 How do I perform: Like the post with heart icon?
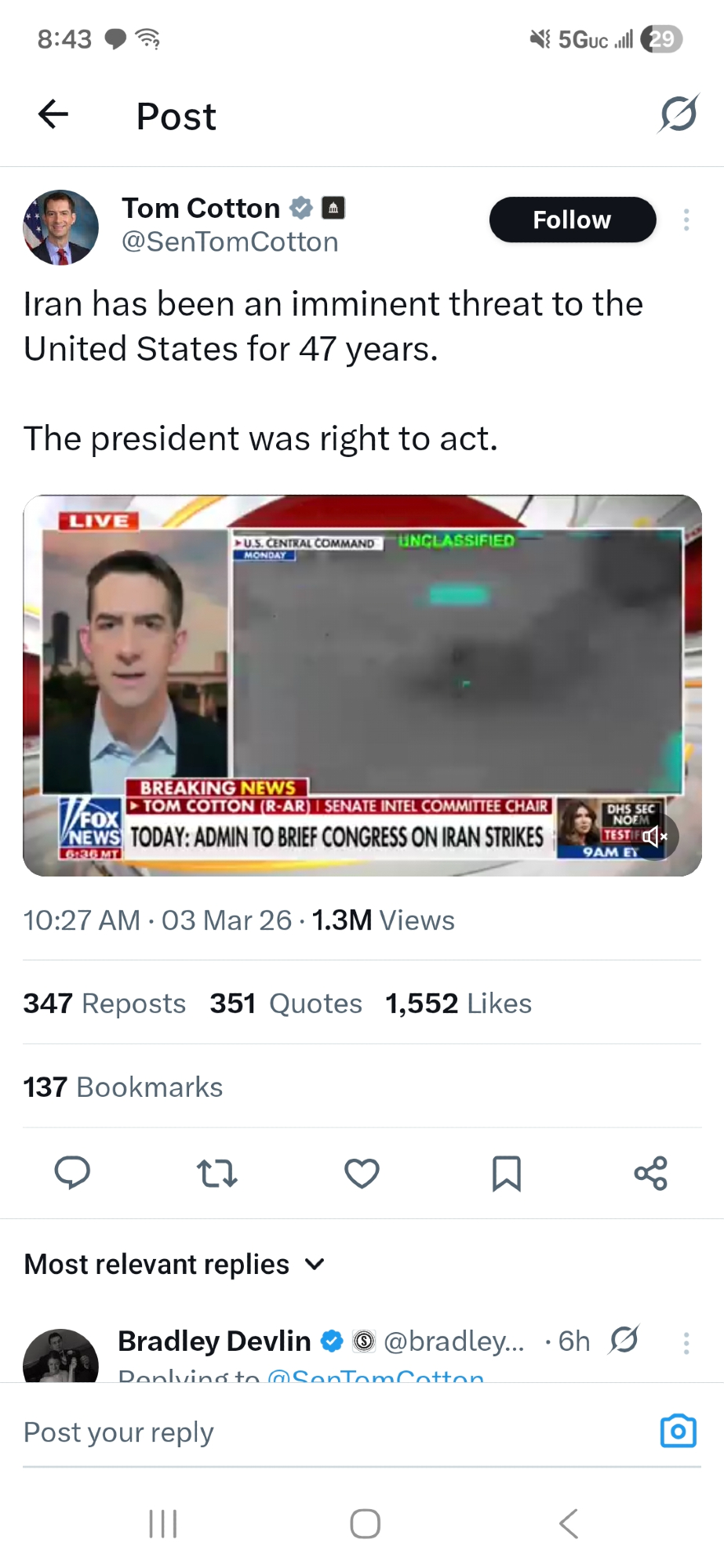pos(362,1173)
